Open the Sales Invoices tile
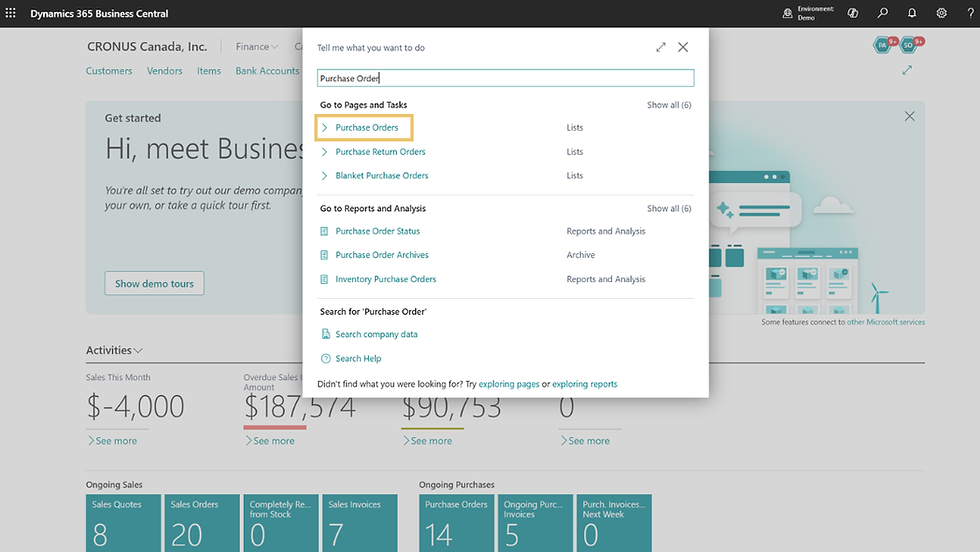 pyautogui.click(x=359, y=523)
